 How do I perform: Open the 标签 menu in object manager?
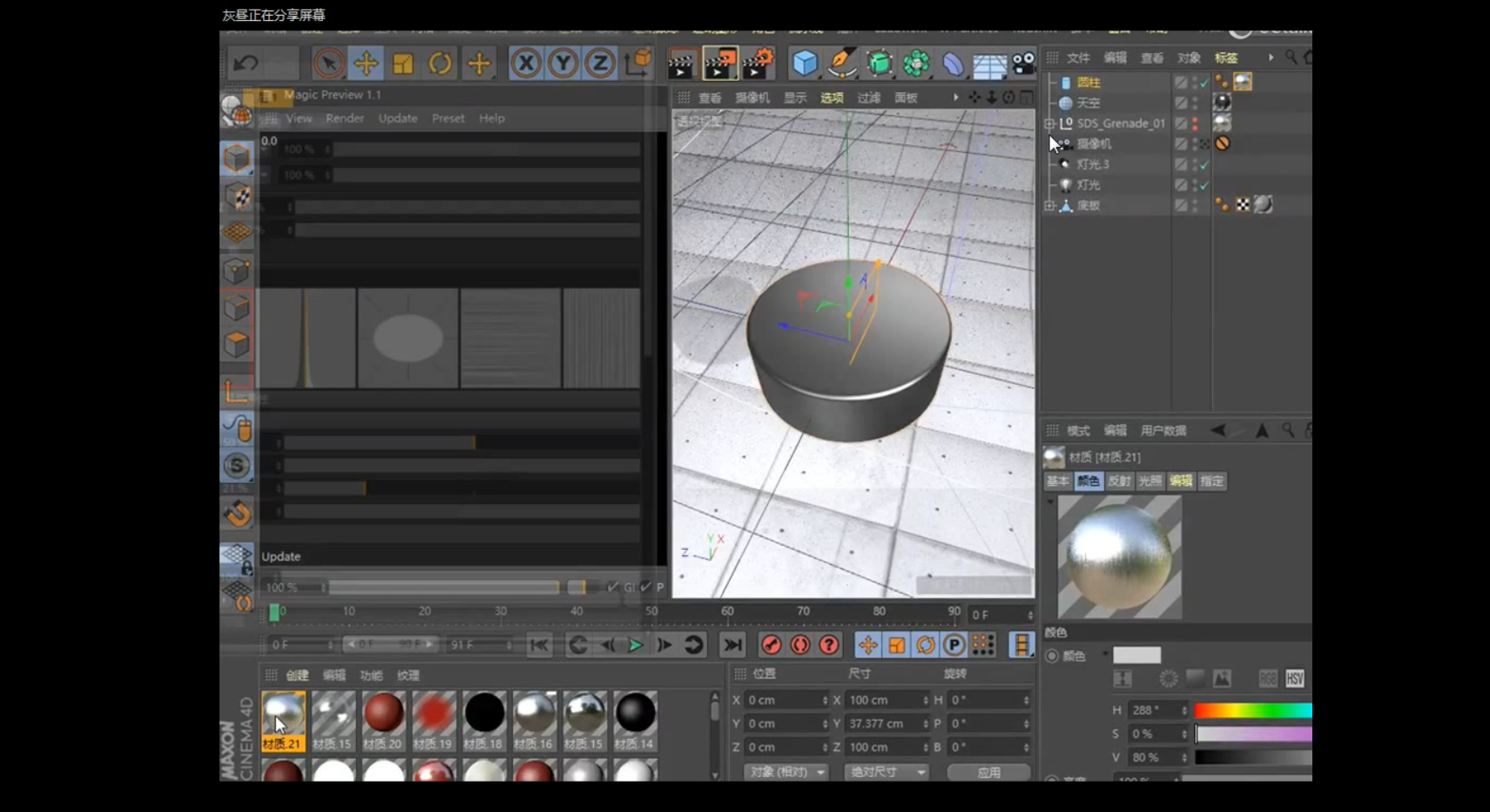tap(1226, 58)
